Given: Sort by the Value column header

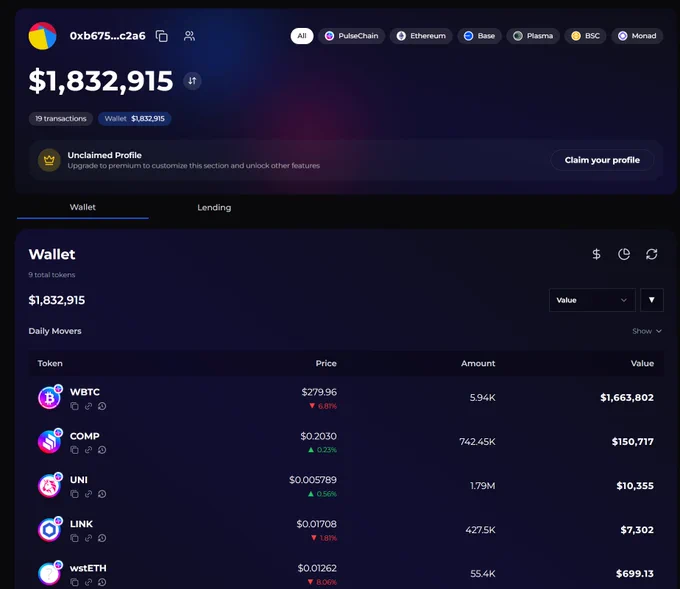Looking at the screenshot, I should (642, 363).
